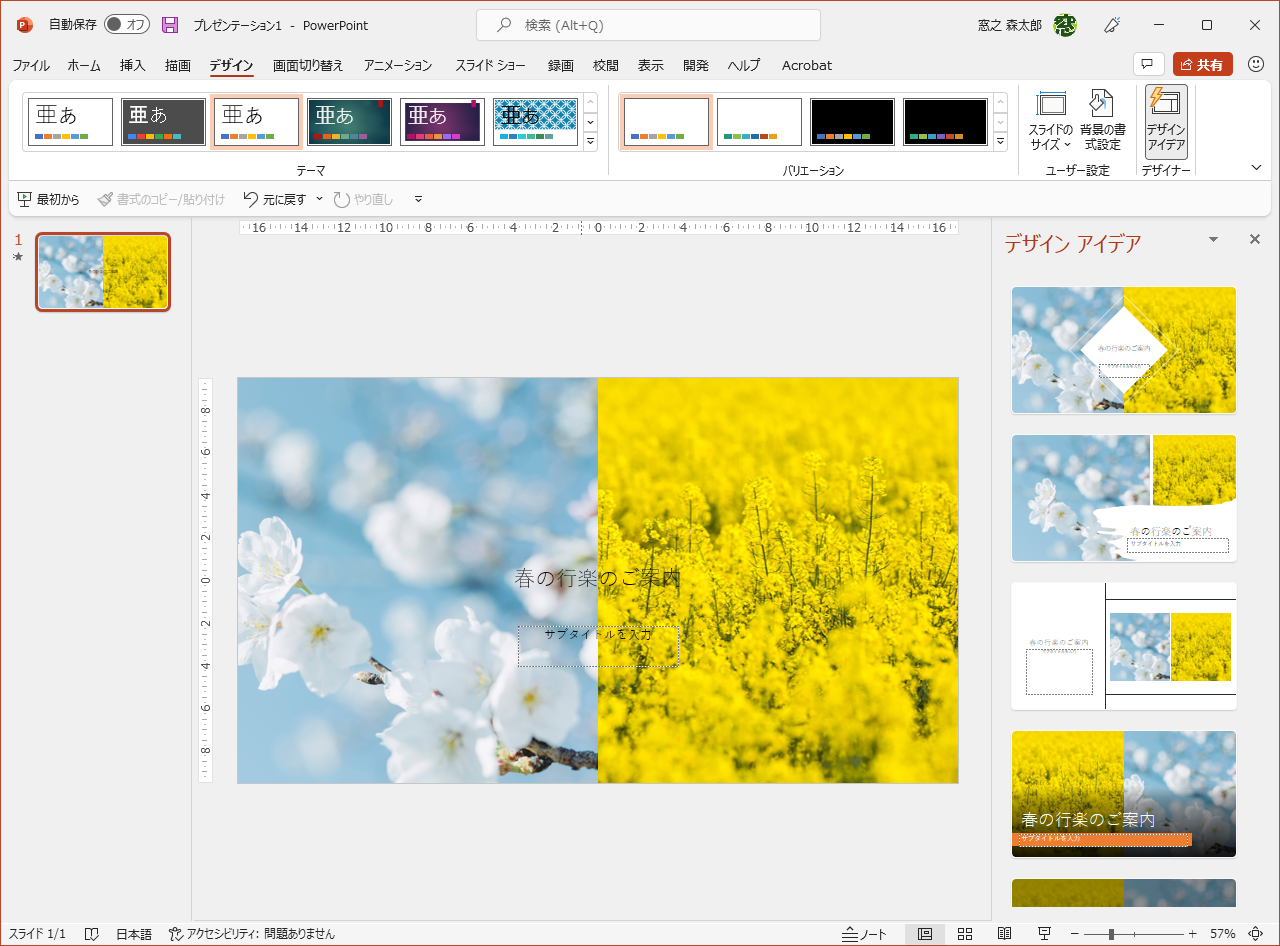1280x946 pixels.
Task: Select the purple gradient theme thumbnail
Action: pos(443,122)
